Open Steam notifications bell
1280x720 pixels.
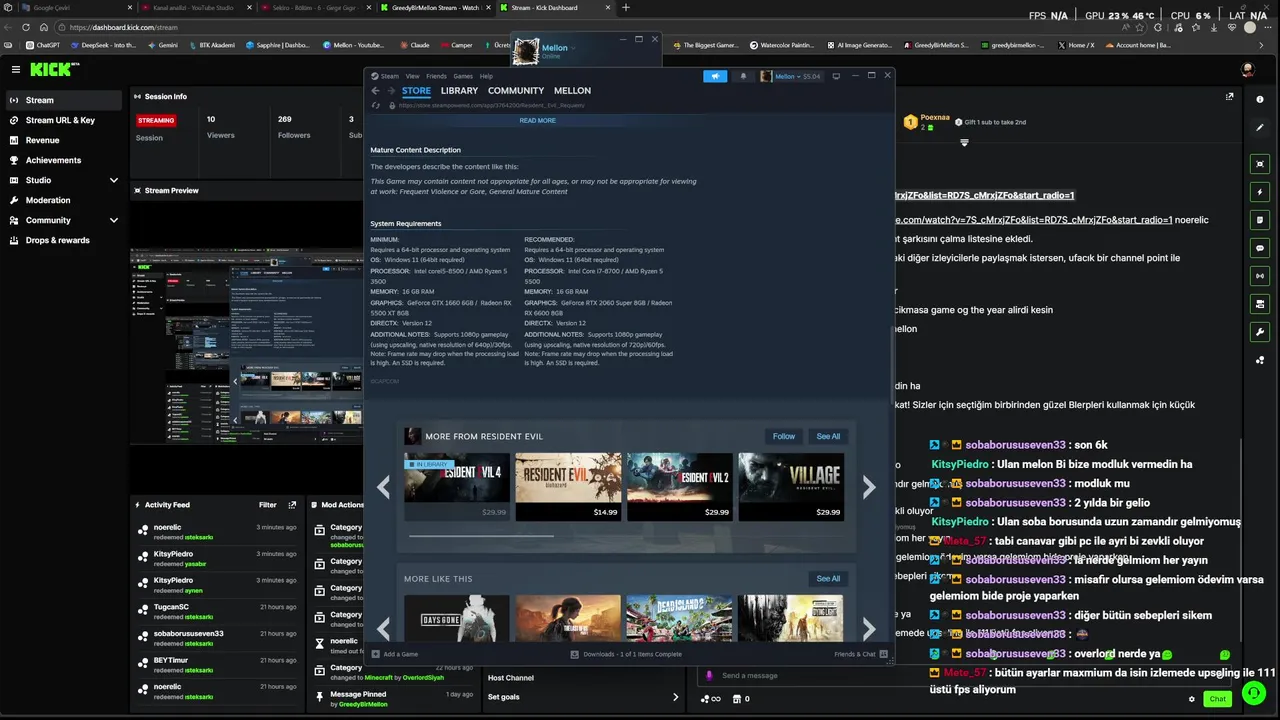pyautogui.click(x=742, y=76)
